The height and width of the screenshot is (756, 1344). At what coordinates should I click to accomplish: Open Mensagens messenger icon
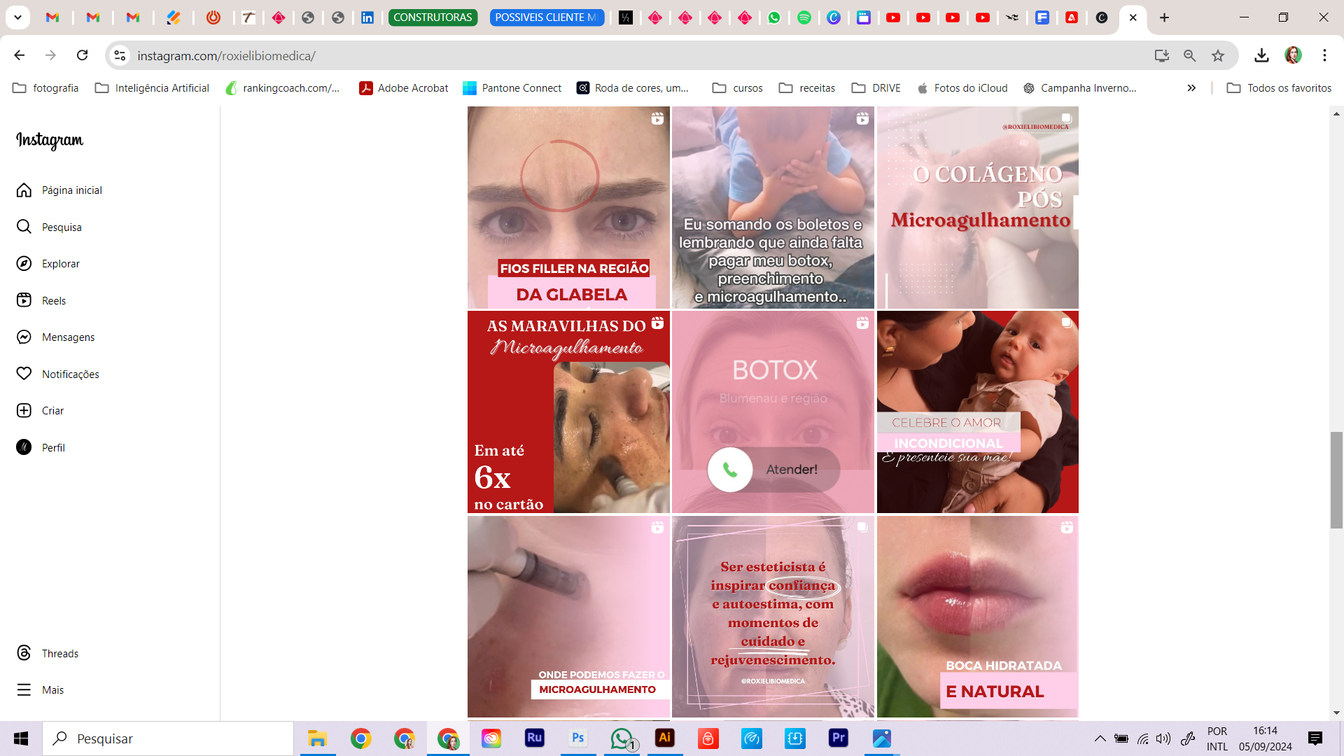25,337
